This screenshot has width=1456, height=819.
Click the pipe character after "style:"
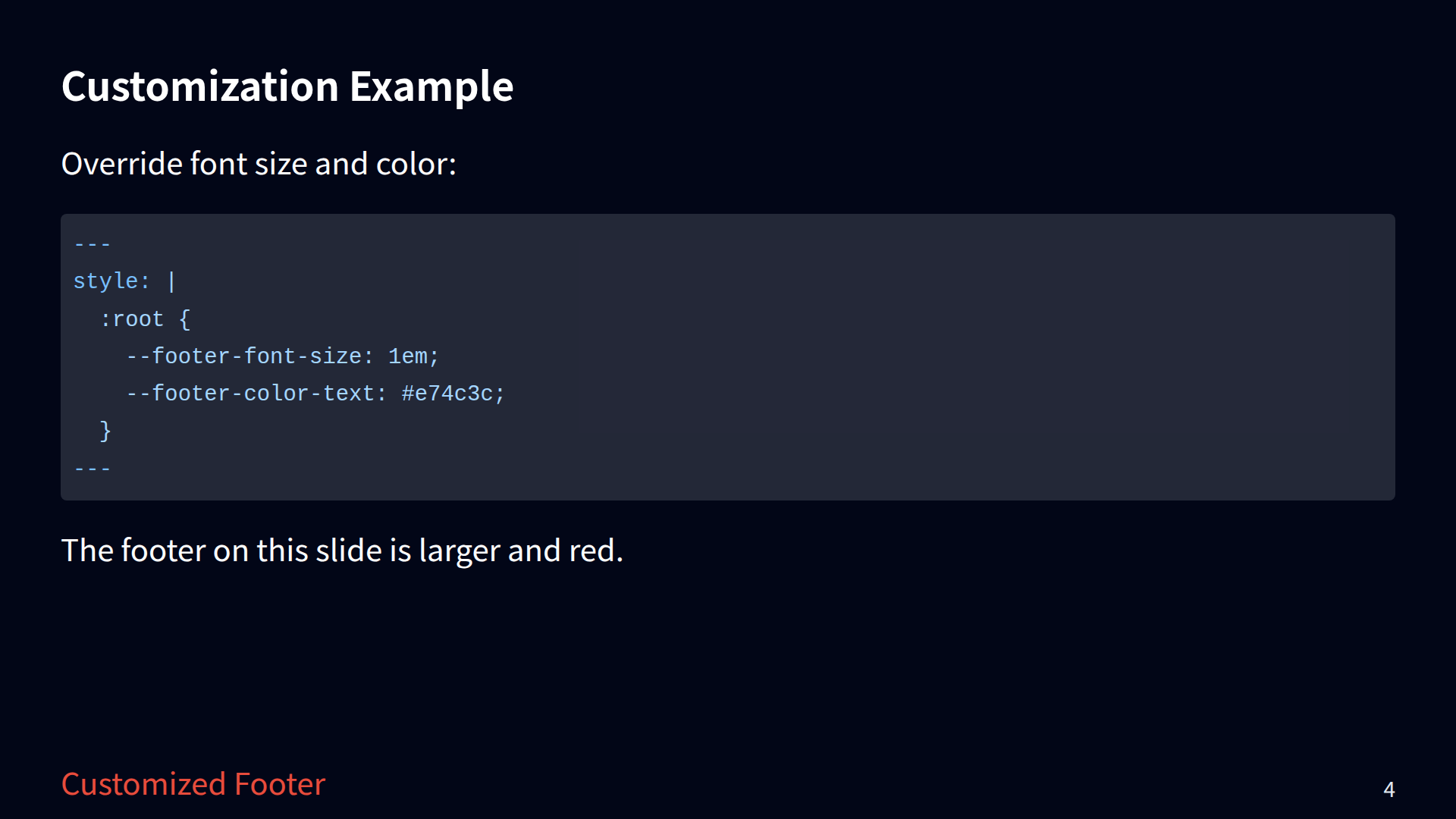click(171, 281)
